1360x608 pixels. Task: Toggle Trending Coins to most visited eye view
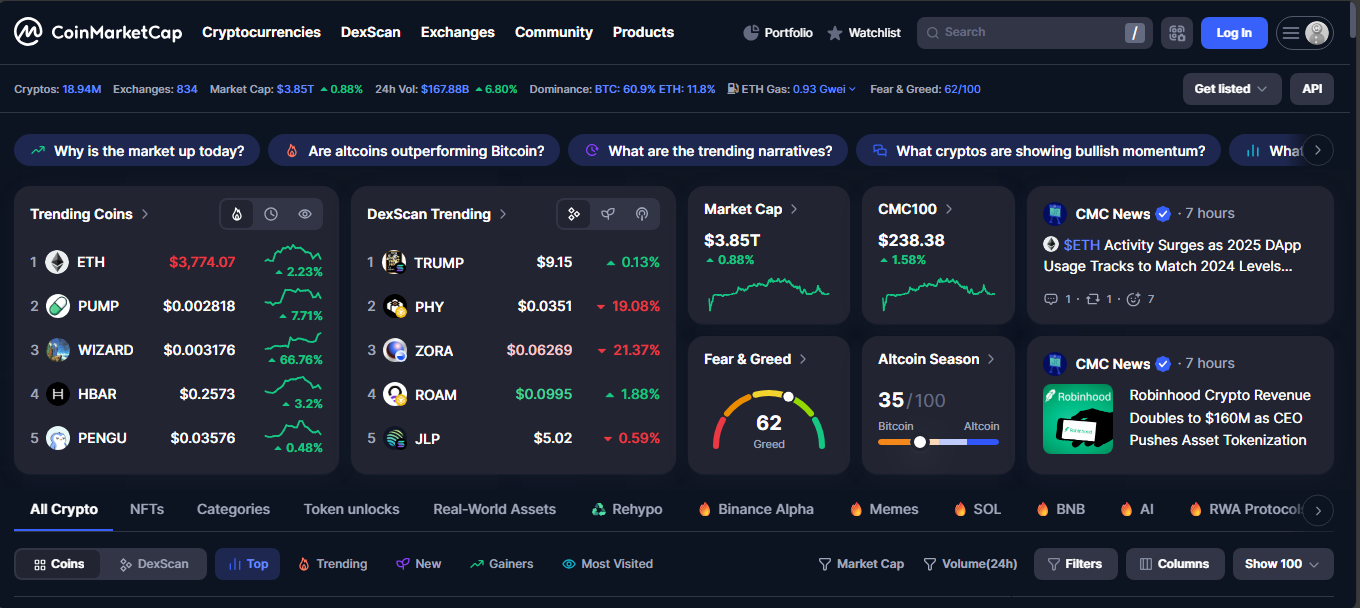305,214
